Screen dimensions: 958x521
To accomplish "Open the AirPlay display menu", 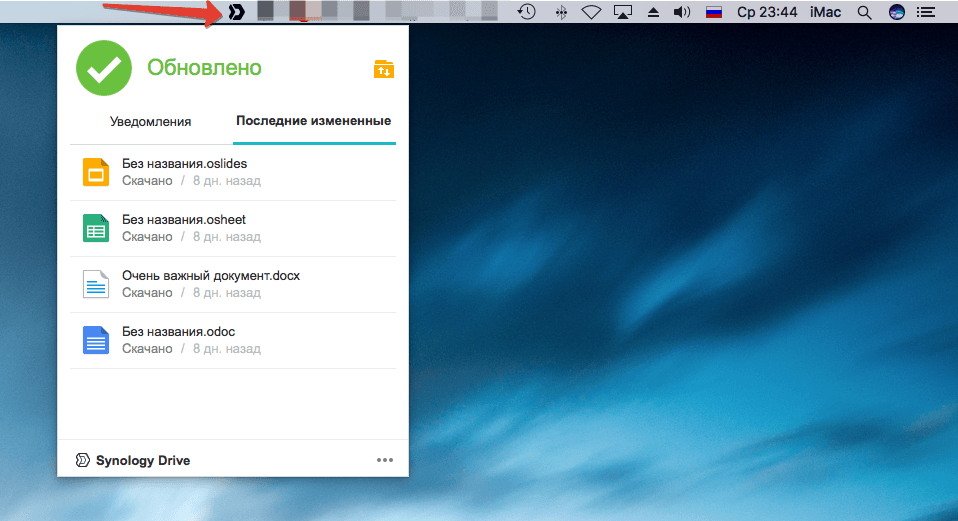I will click(x=622, y=12).
